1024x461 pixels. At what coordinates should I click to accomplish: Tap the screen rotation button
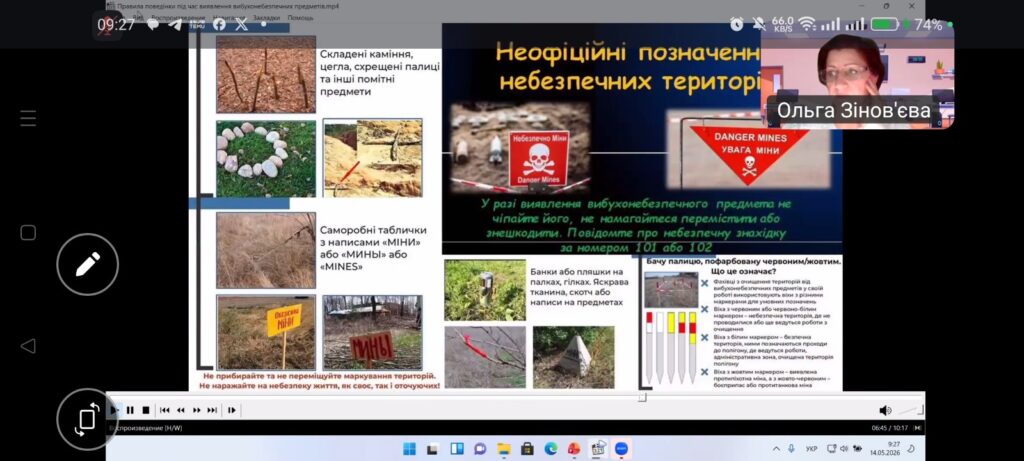(x=88, y=419)
